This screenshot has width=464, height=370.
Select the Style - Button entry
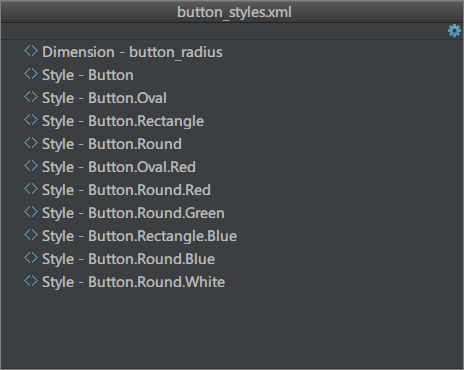(88, 75)
